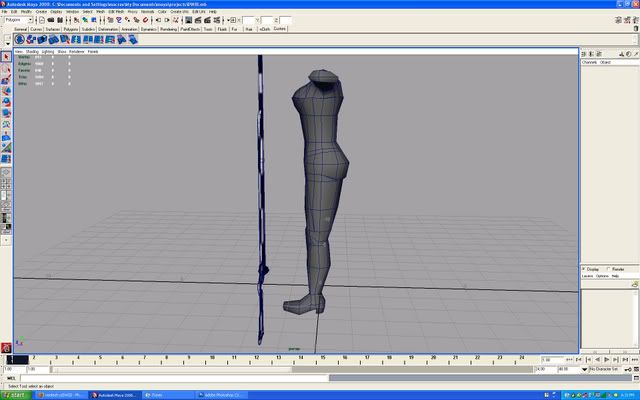
Task: Select the arrow Select tool in toolbox
Action: click(6, 57)
